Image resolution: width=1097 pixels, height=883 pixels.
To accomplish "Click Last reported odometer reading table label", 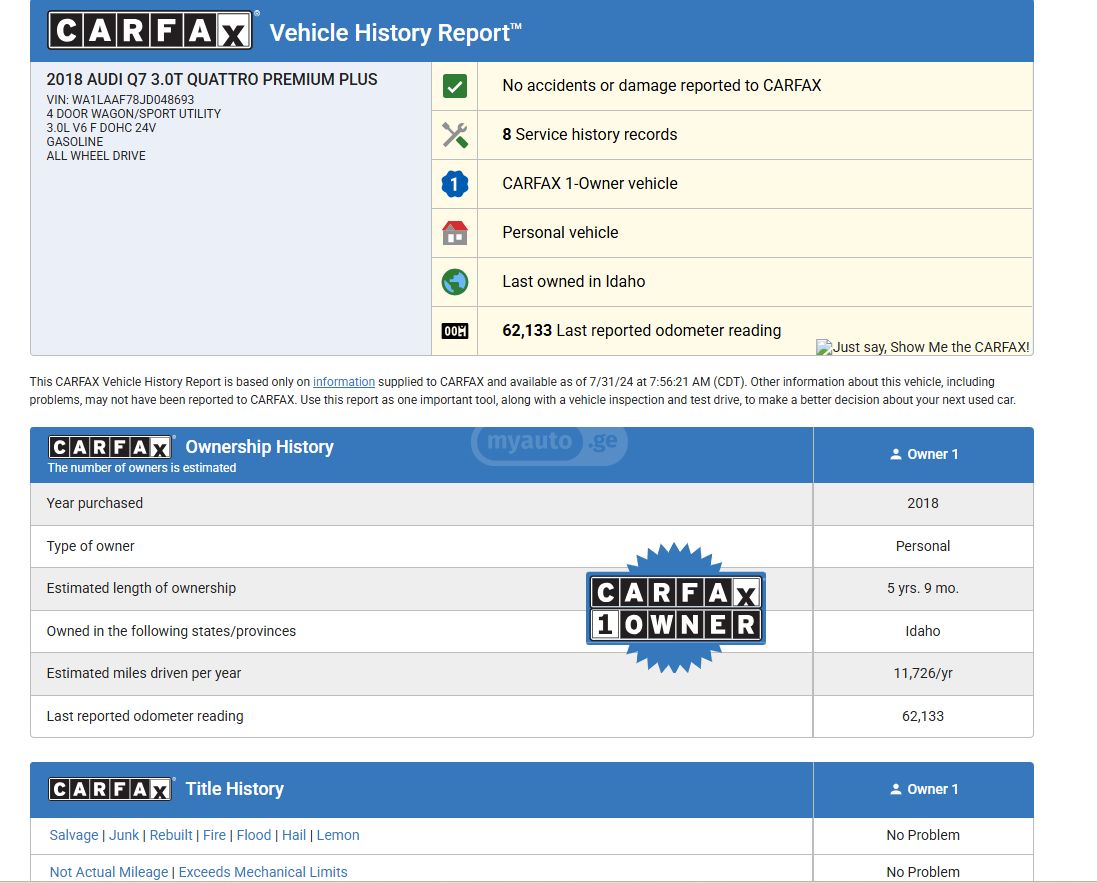I will click(145, 716).
